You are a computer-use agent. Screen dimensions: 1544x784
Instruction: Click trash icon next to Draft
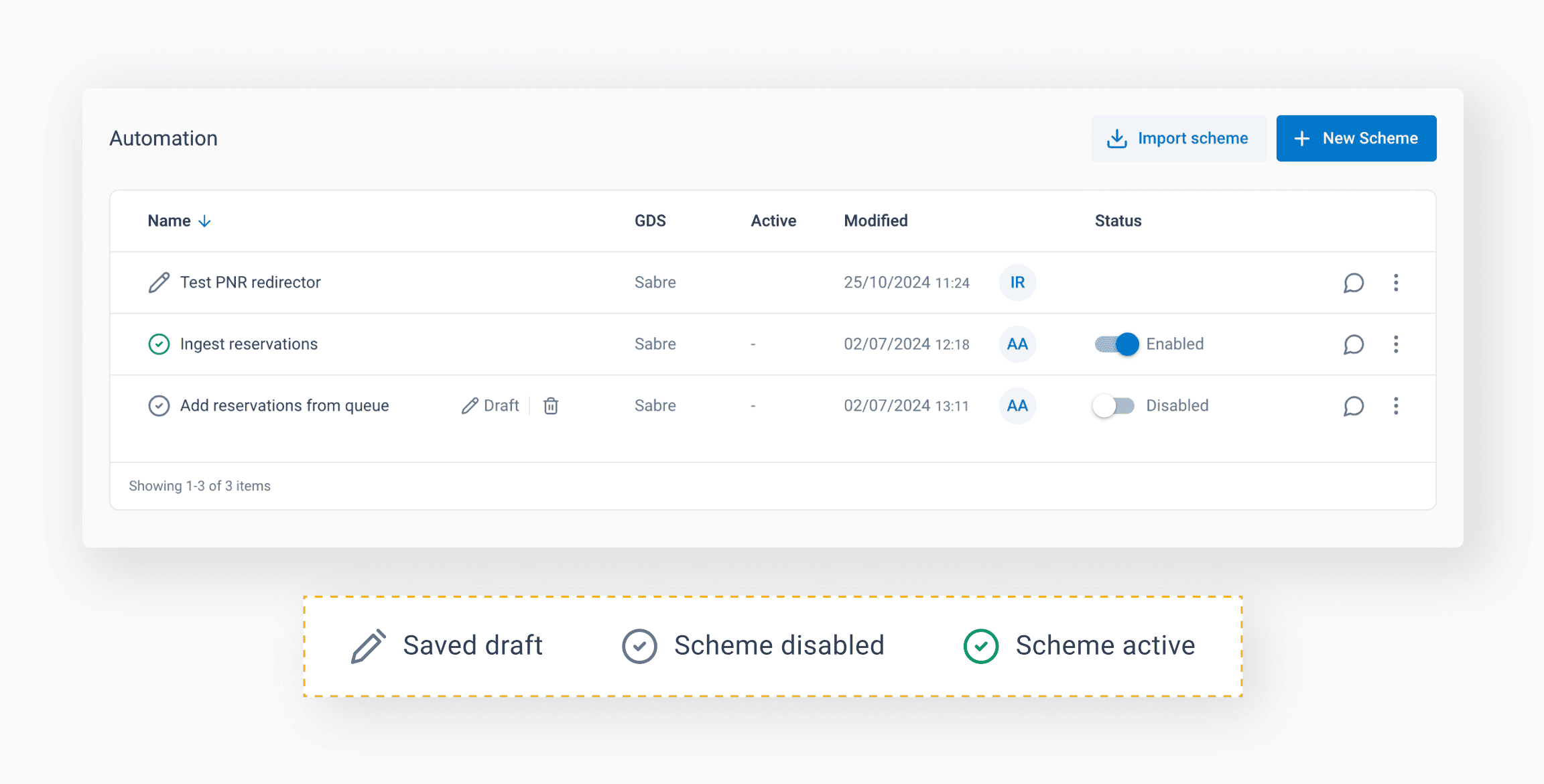551,406
